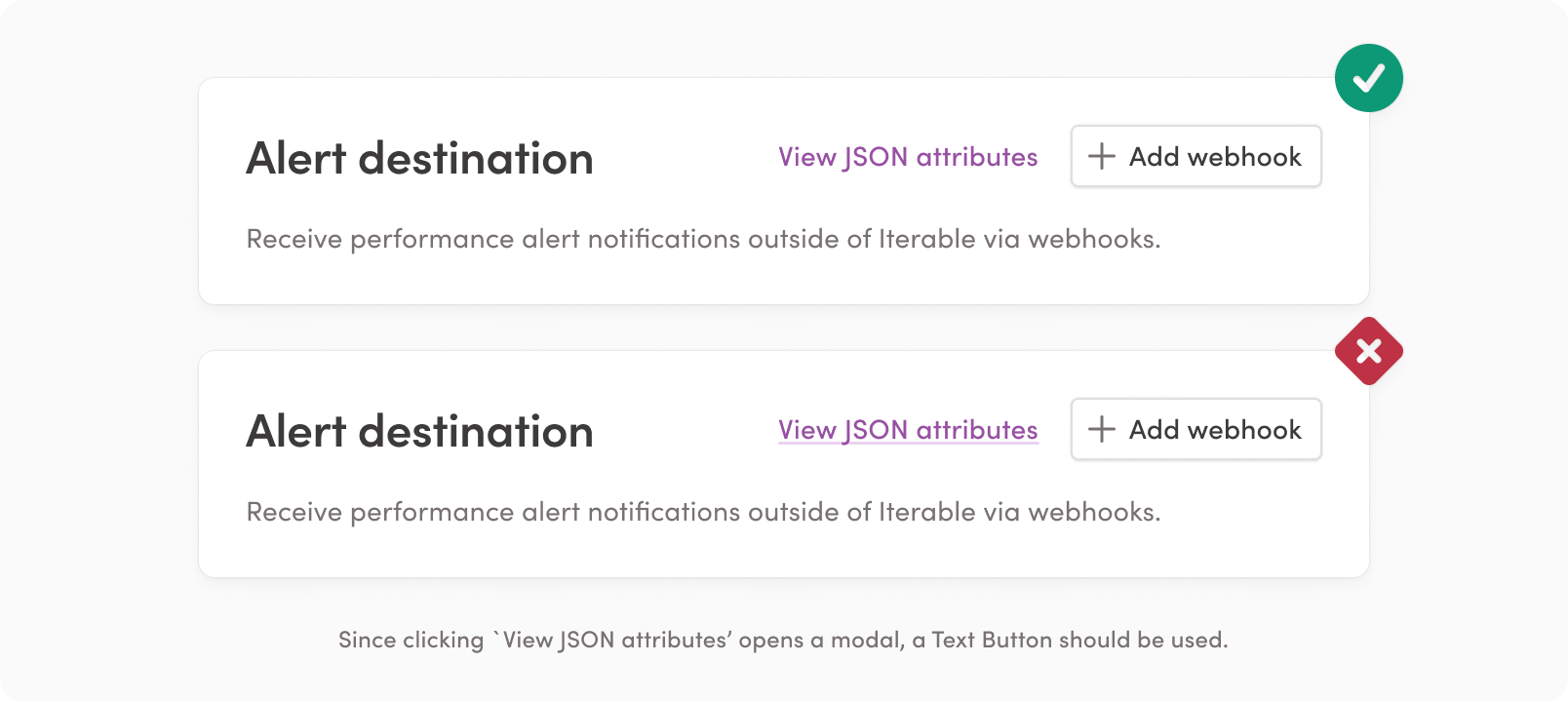This screenshot has width=1568, height=702.
Task: Click the word "performance" in the red-X card
Action: (x=431, y=512)
